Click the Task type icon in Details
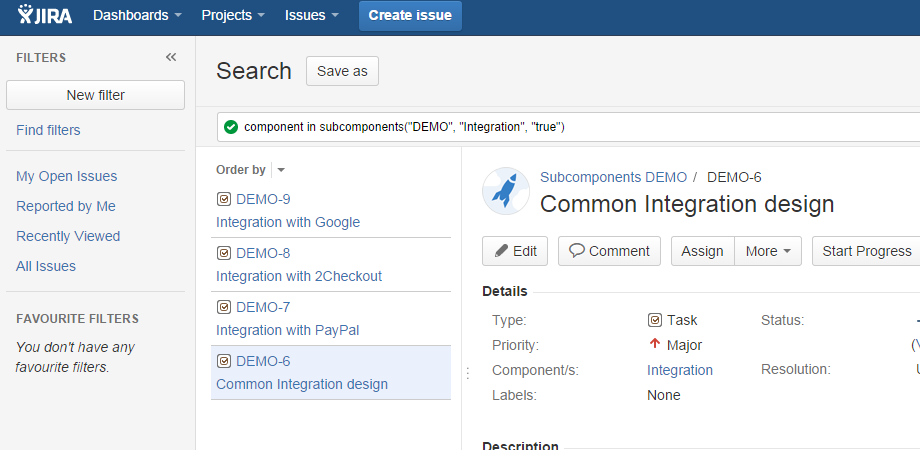920x450 pixels. pos(655,320)
